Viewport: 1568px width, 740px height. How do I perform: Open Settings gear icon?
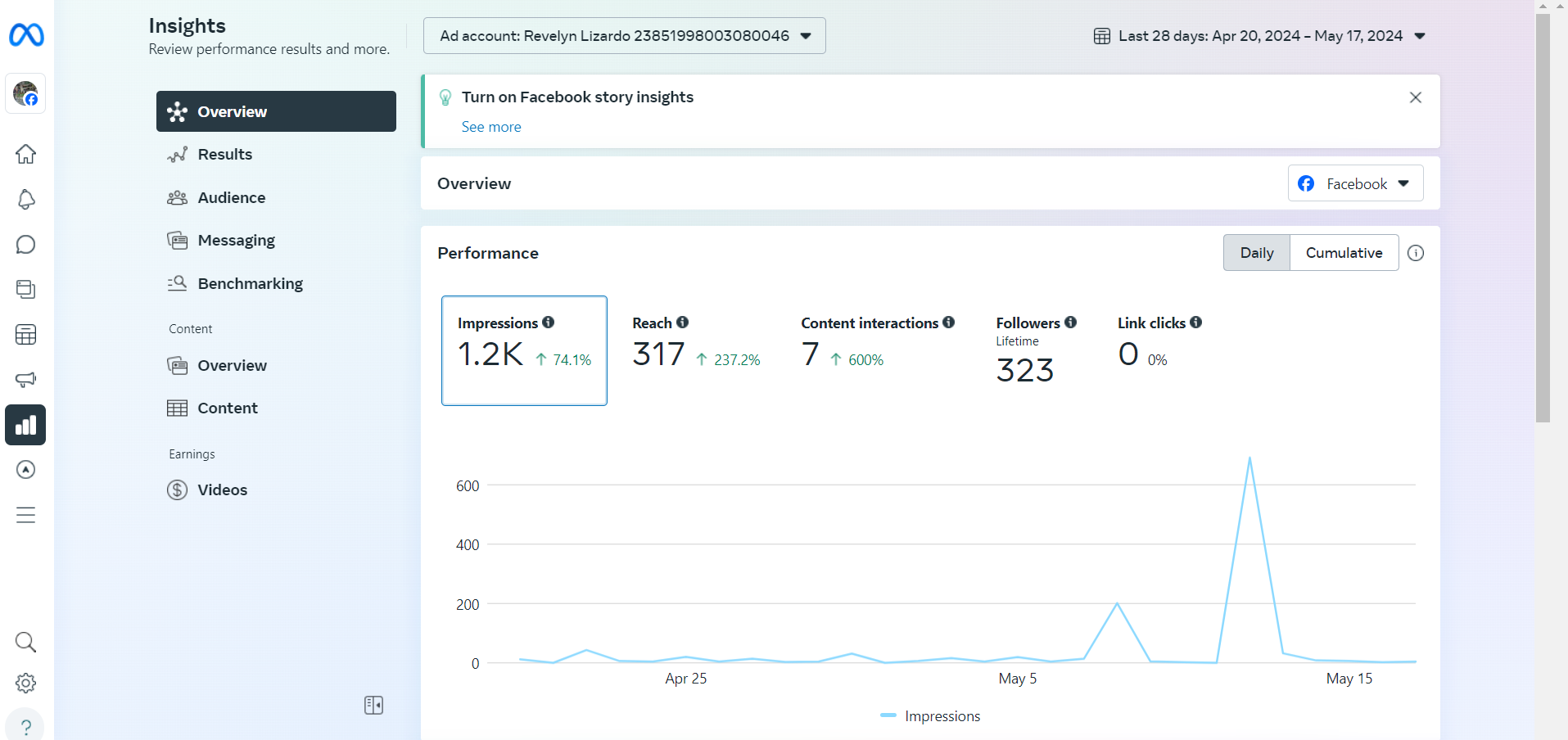pyautogui.click(x=26, y=683)
